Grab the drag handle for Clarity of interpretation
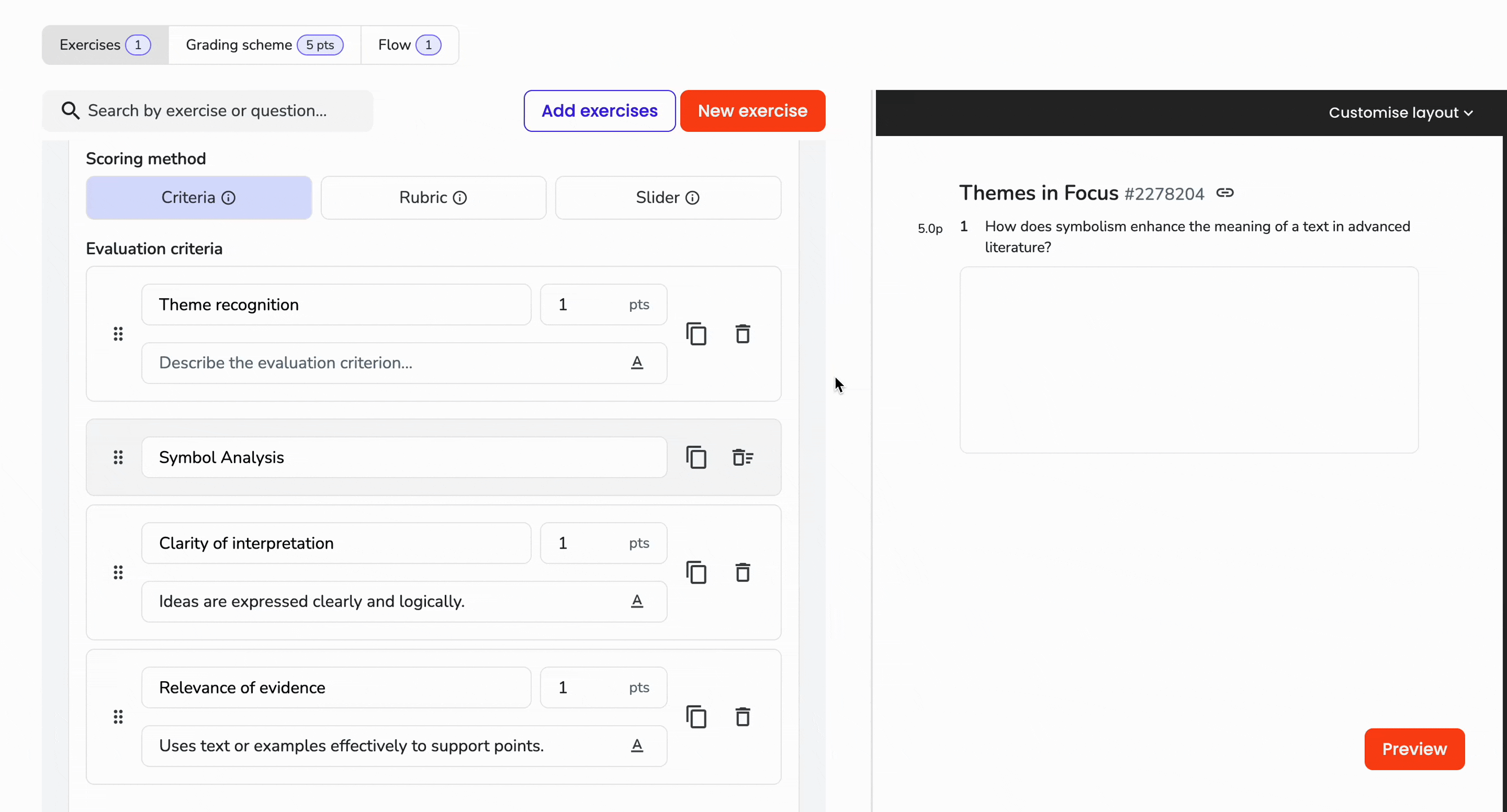 point(118,572)
